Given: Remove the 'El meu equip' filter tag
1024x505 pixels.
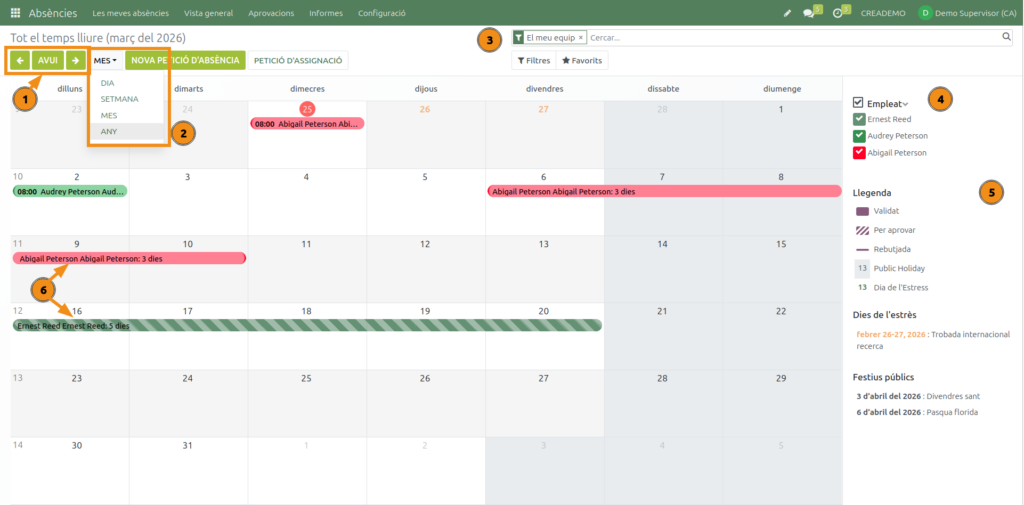Looking at the screenshot, I should [581, 37].
